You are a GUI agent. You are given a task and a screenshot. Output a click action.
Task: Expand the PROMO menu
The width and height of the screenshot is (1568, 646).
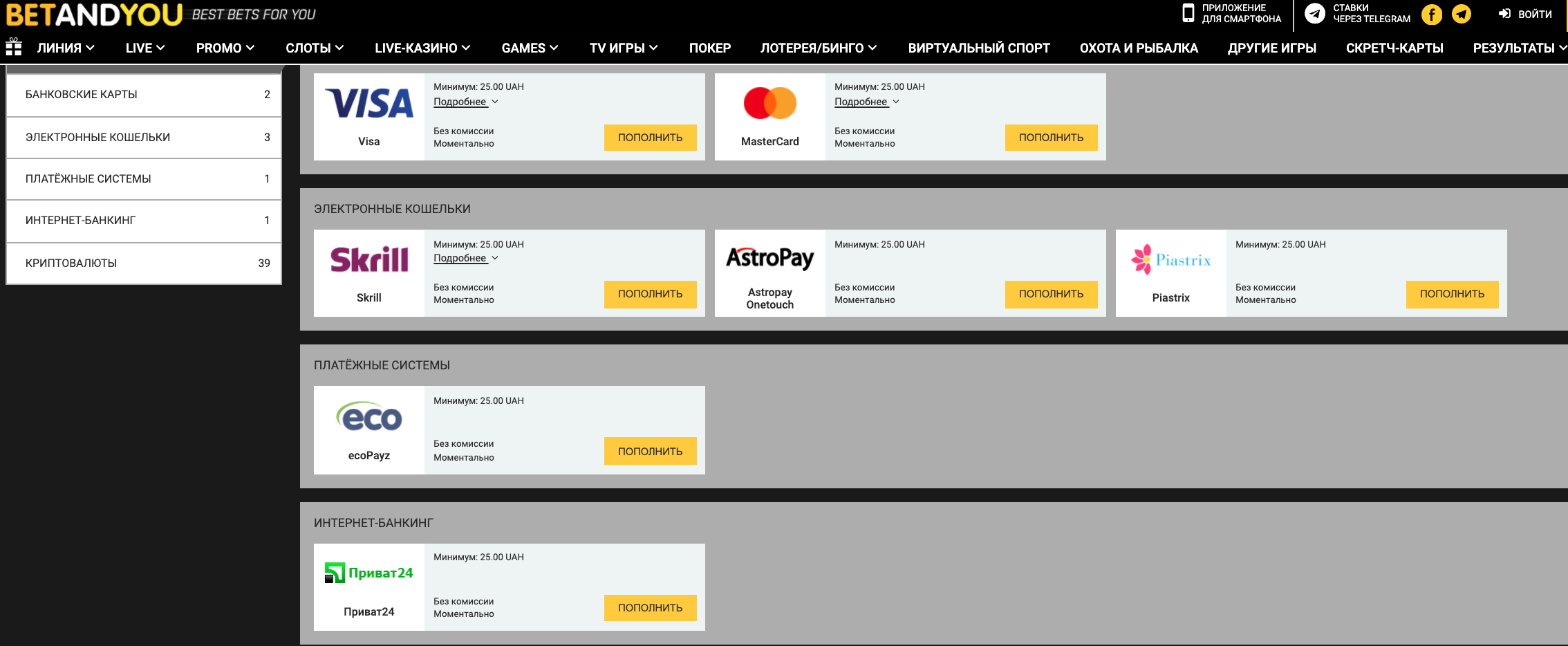(225, 48)
